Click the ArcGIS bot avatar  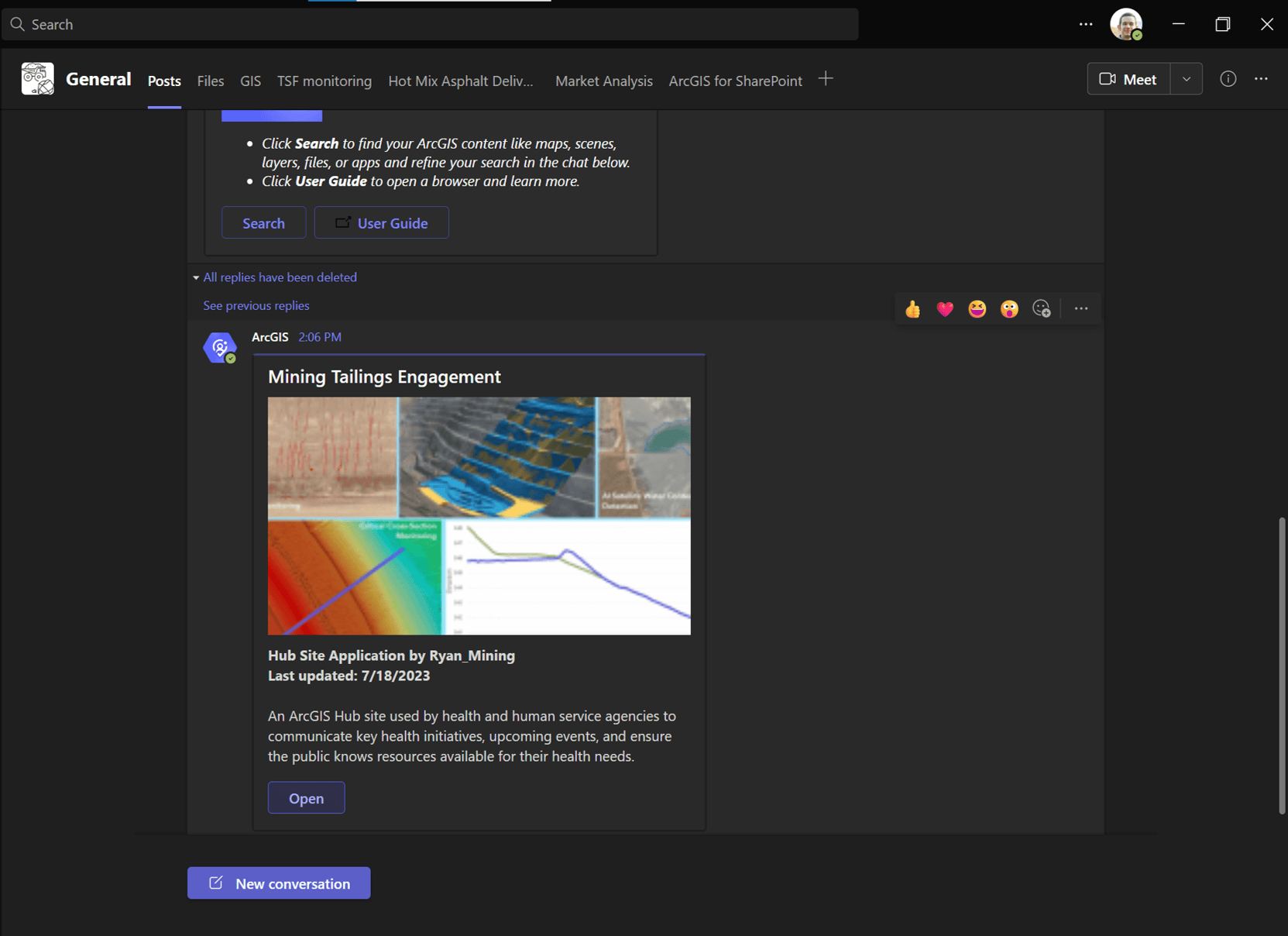click(x=220, y=347)
